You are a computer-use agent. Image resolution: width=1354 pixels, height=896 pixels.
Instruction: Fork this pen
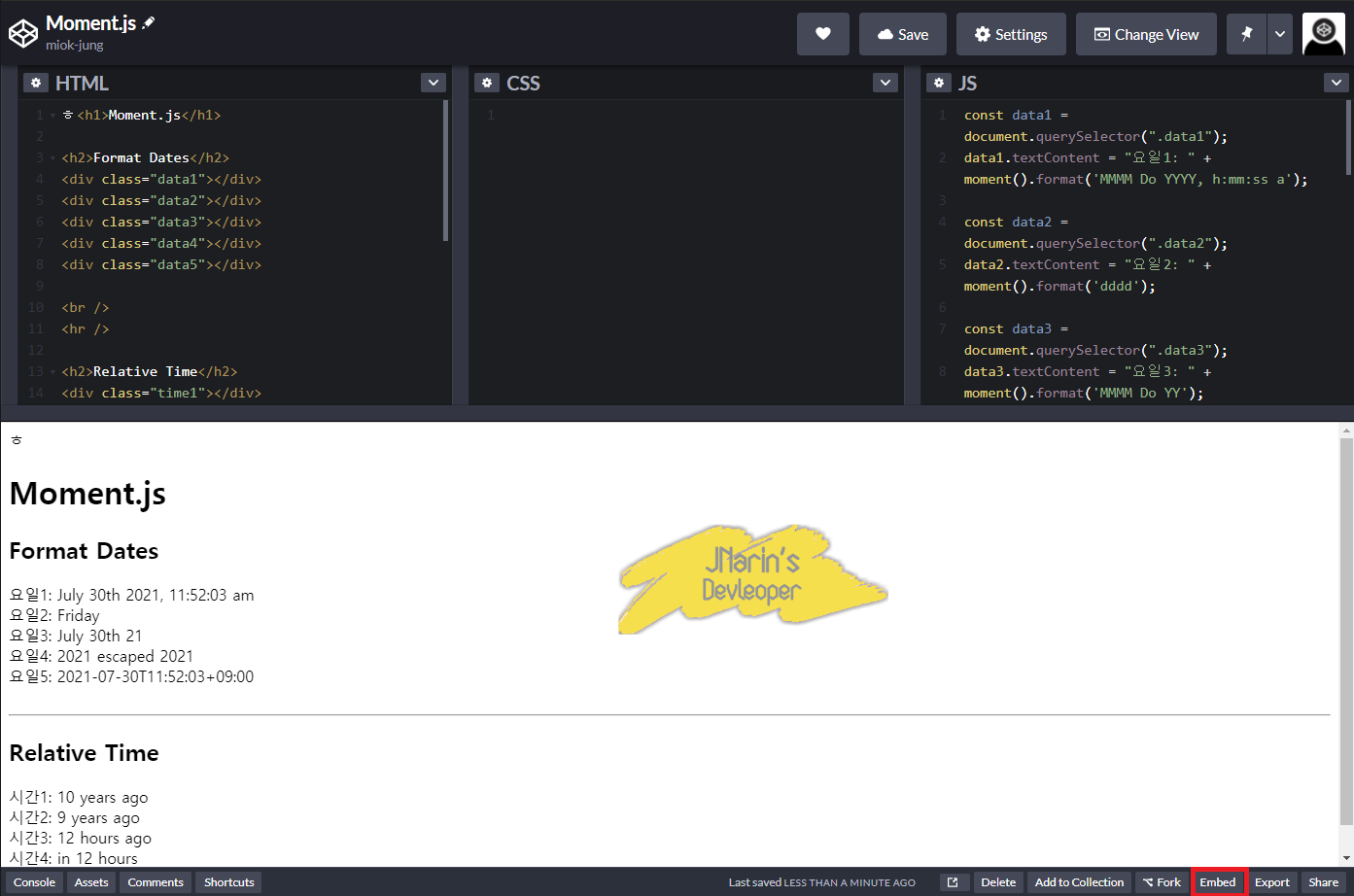point(1162,882)
